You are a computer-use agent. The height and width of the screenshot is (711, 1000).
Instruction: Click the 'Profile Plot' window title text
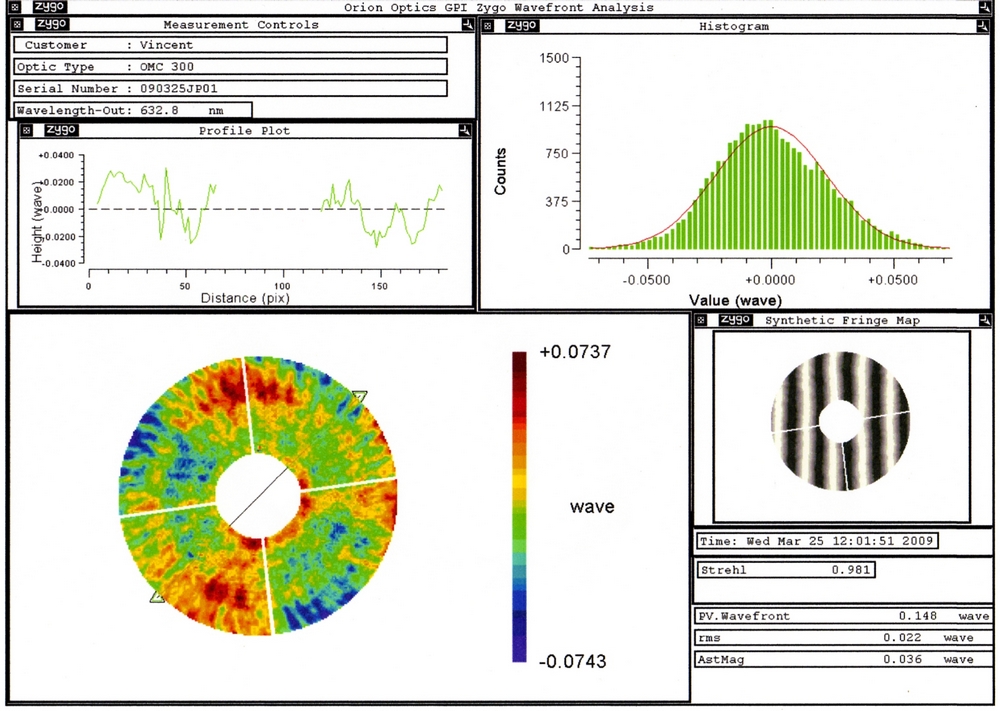tap(244, 131)
